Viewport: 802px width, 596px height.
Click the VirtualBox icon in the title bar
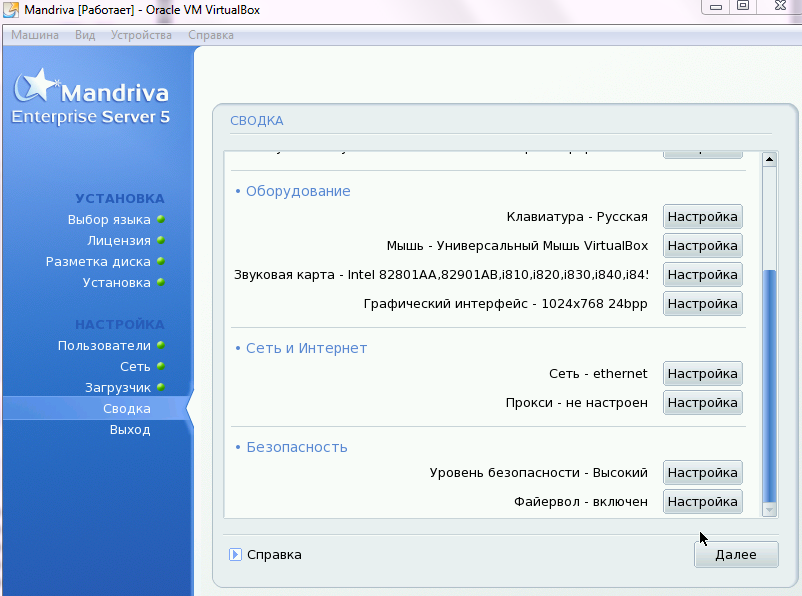[11, 10]
